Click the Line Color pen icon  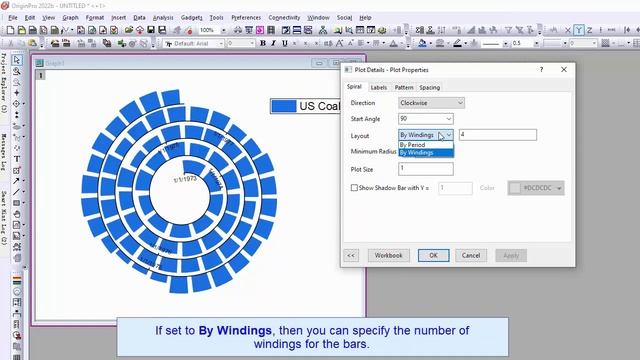pyautogui.click(x=457, y=43)
